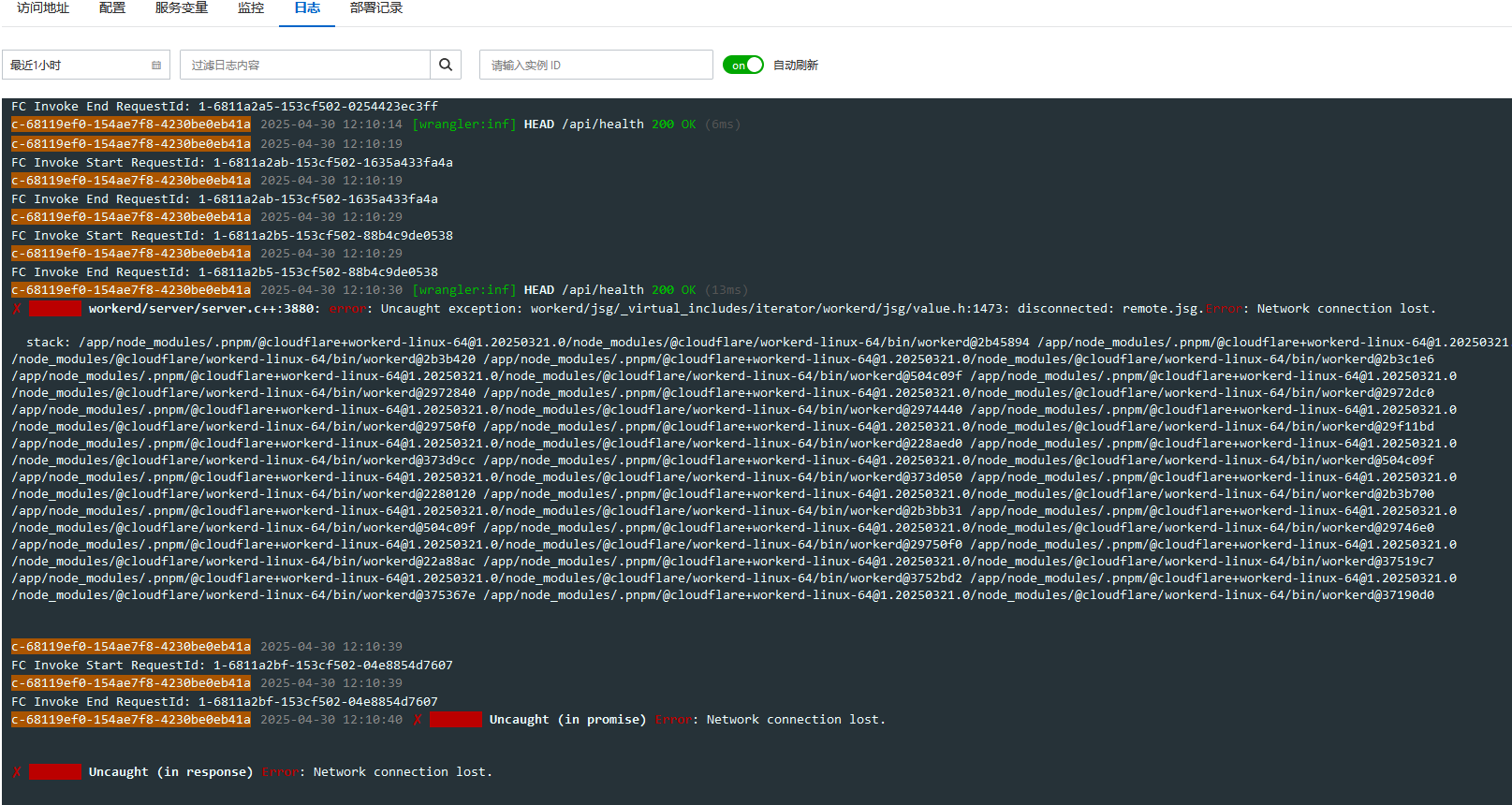Image resolution: width=1512 pixels, height=805 pixels.
Task: Click the '200 OK (6ms)' health status
Action: pyautogui.click(x=696, y=124)
